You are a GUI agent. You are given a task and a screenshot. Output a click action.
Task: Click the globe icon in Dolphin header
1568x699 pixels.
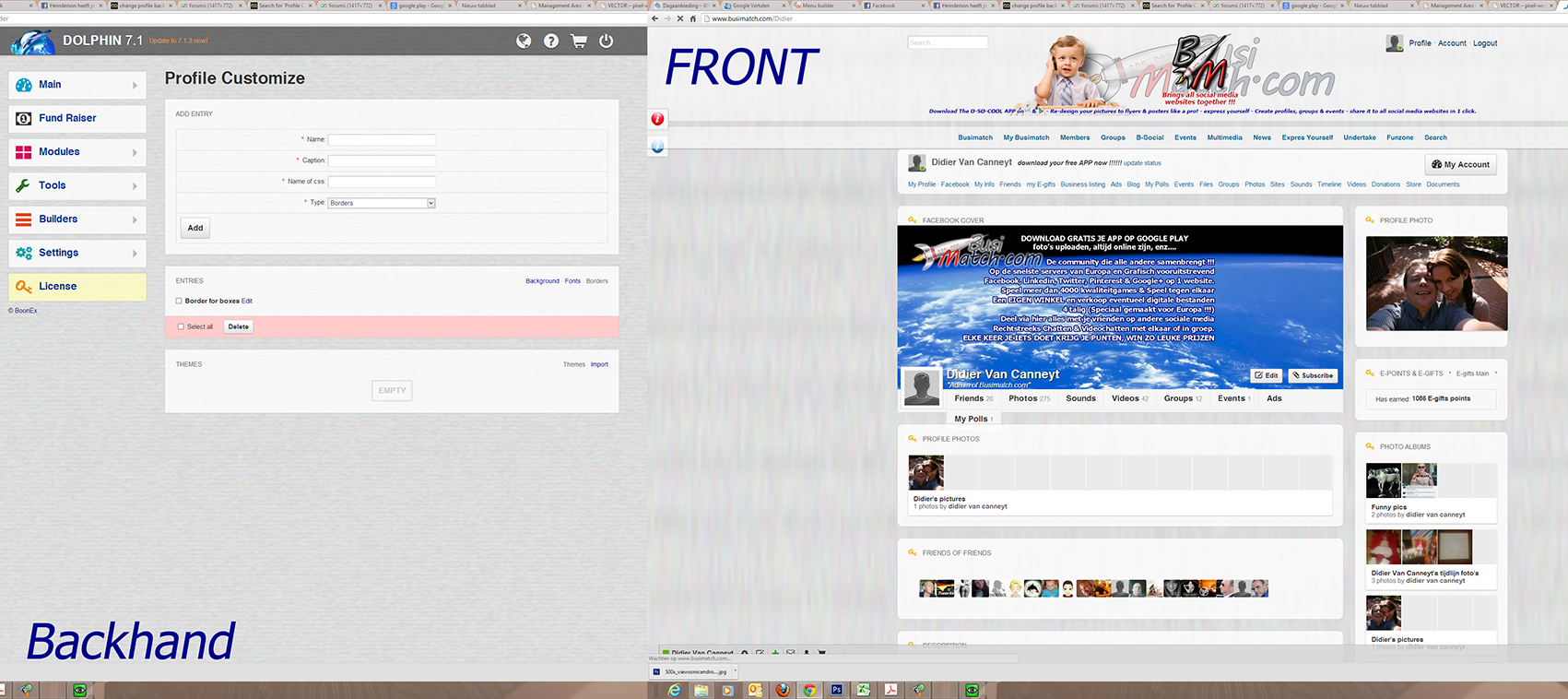524,41
